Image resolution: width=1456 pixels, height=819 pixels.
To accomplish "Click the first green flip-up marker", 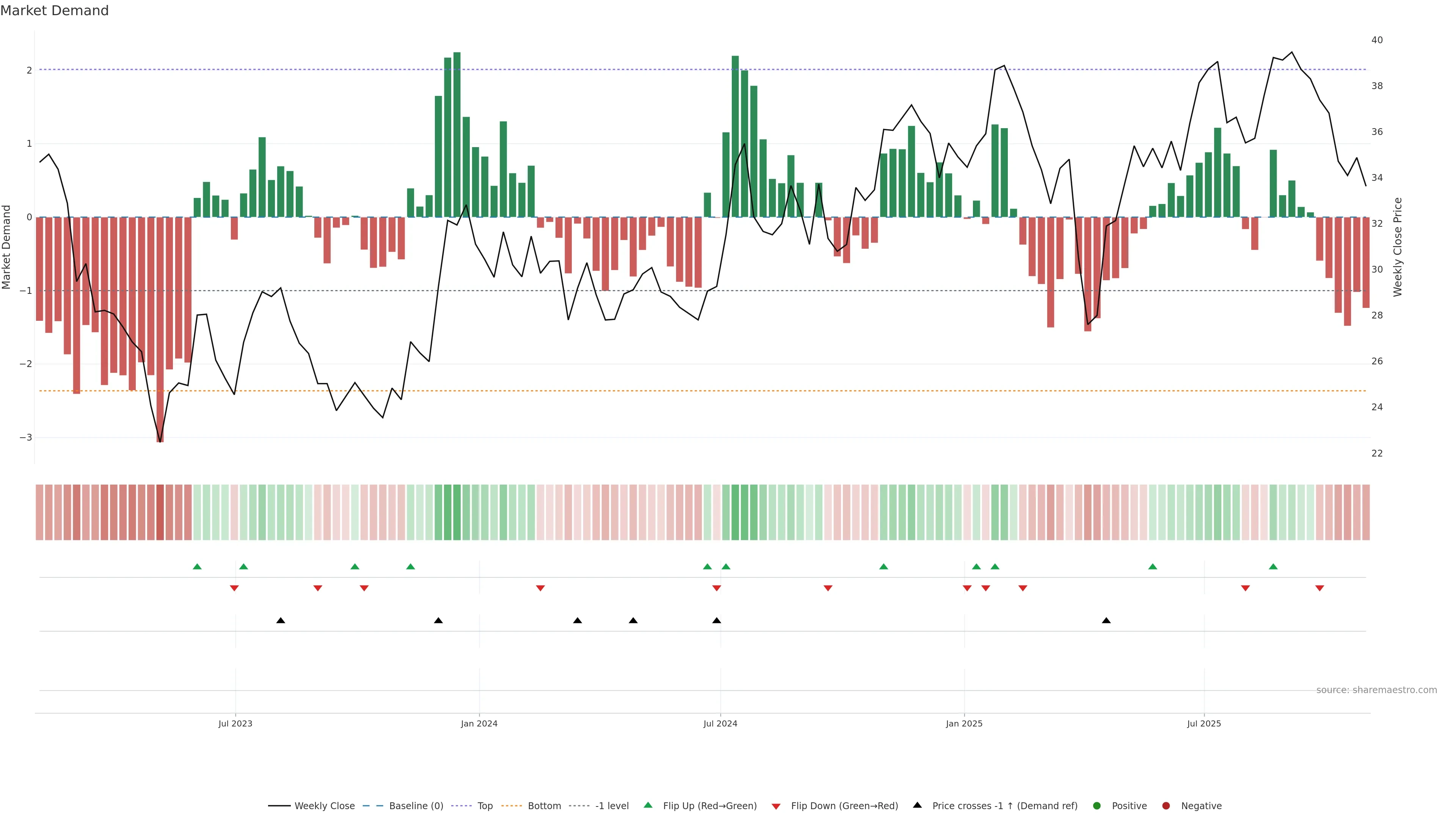I will click(x=197, y=566).
